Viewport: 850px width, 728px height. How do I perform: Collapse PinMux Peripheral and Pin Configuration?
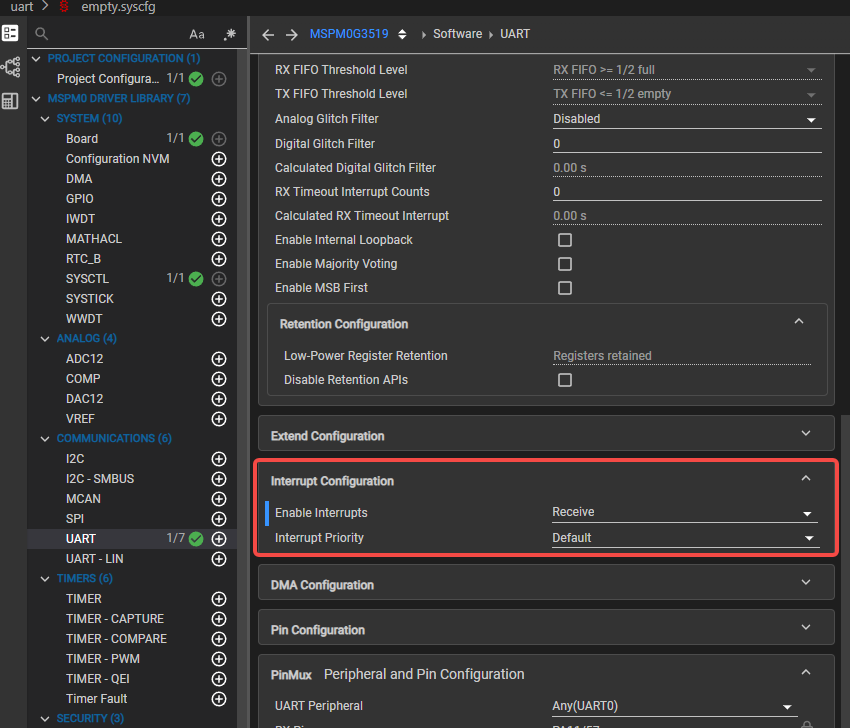click(806, 672)
